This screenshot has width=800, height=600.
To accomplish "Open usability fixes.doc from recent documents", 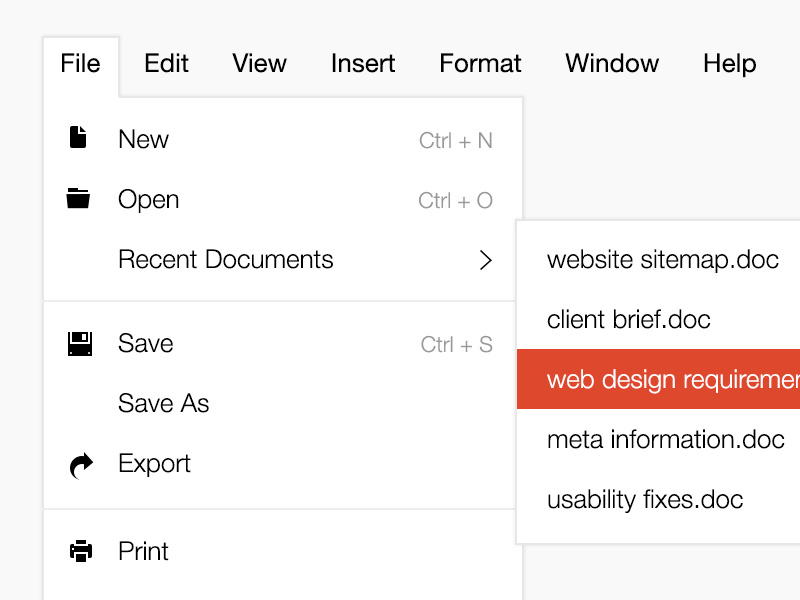I will [645, 500].
